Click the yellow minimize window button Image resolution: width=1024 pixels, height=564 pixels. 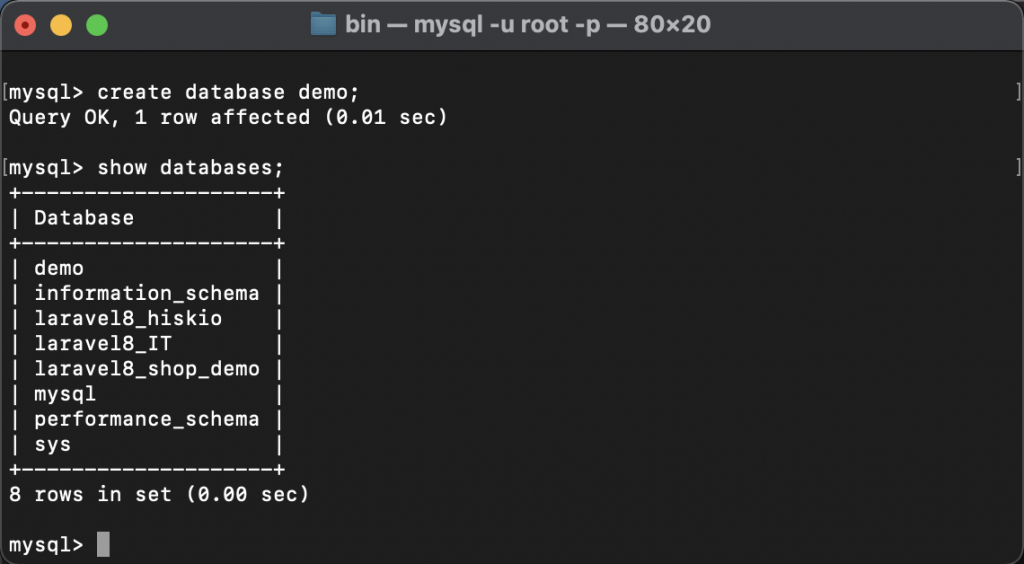60,25
